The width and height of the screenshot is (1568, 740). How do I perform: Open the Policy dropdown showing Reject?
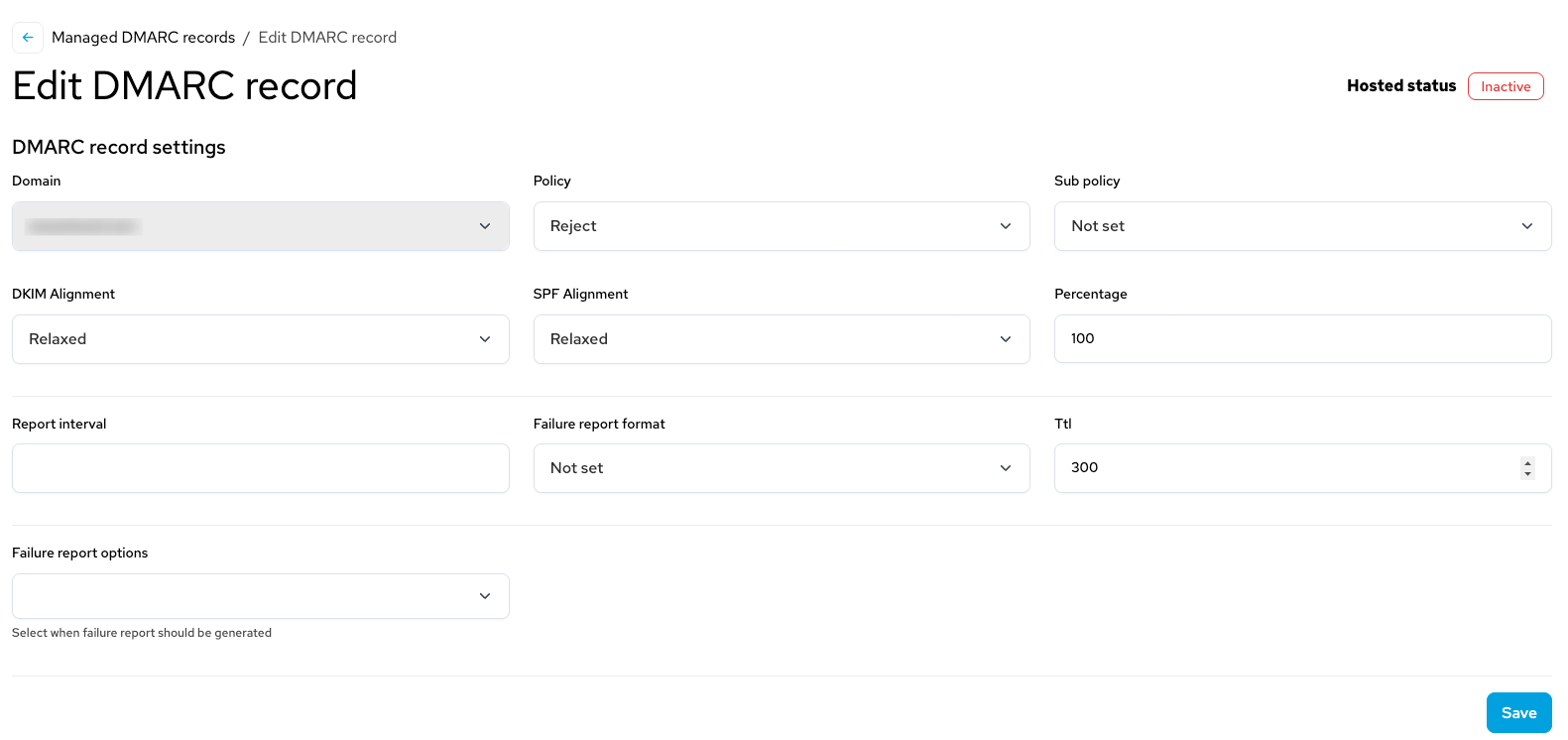[x=782, y=226]
